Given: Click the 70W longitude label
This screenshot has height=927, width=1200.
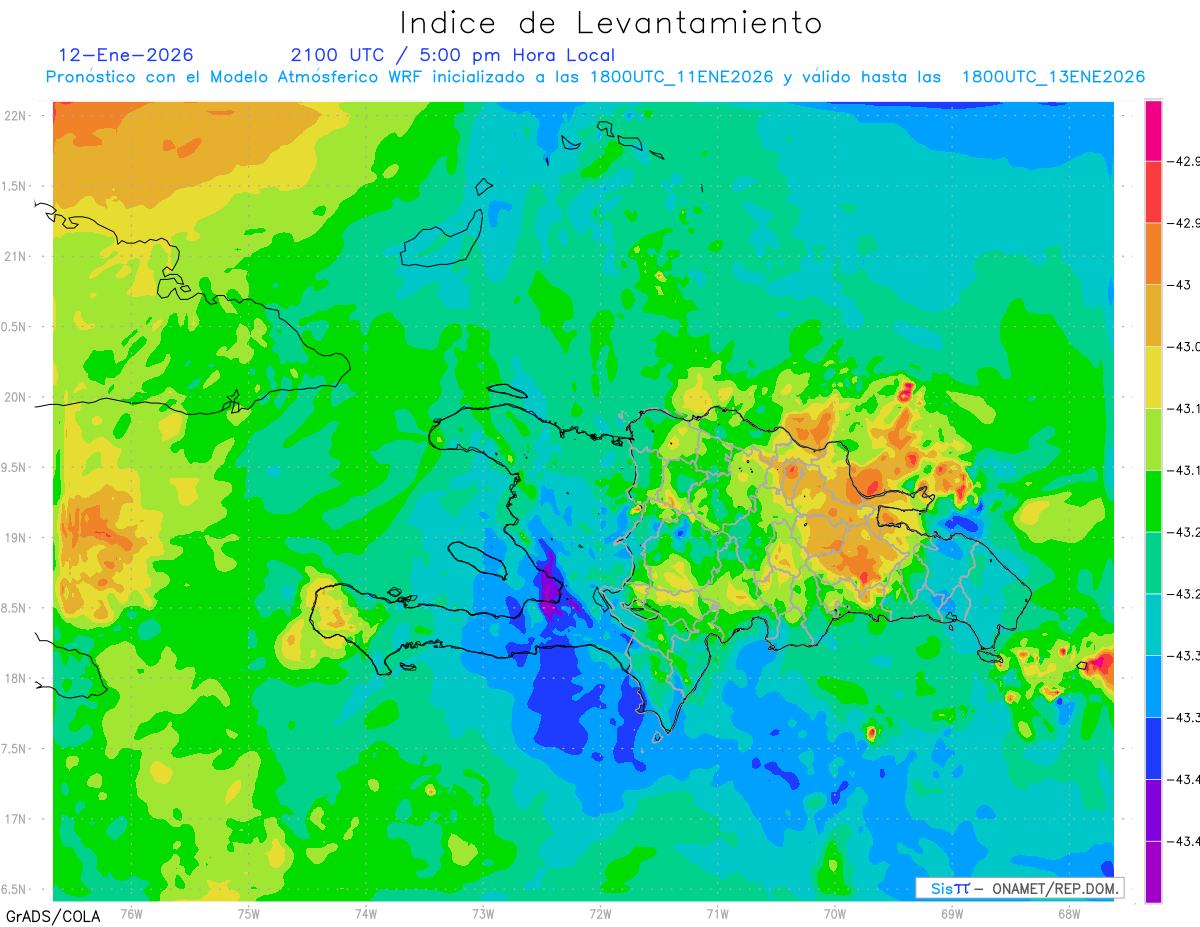Looking at the screenshot, I should (x=835, y=913).
